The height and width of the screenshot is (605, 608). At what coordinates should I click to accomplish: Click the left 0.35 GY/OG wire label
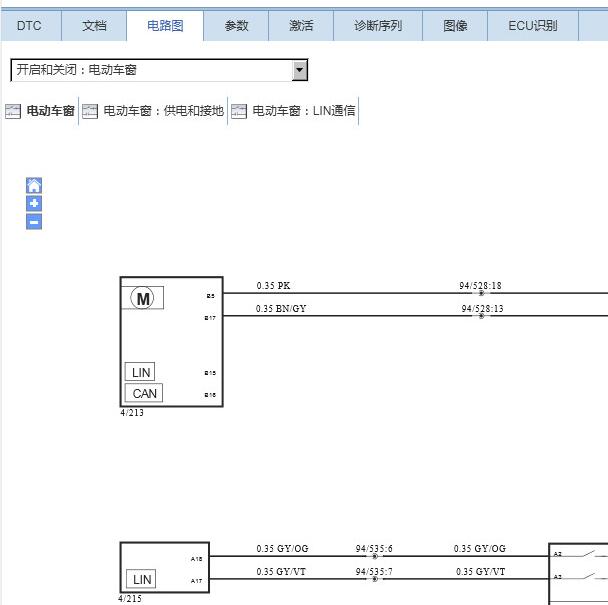[x=282, y=549]
